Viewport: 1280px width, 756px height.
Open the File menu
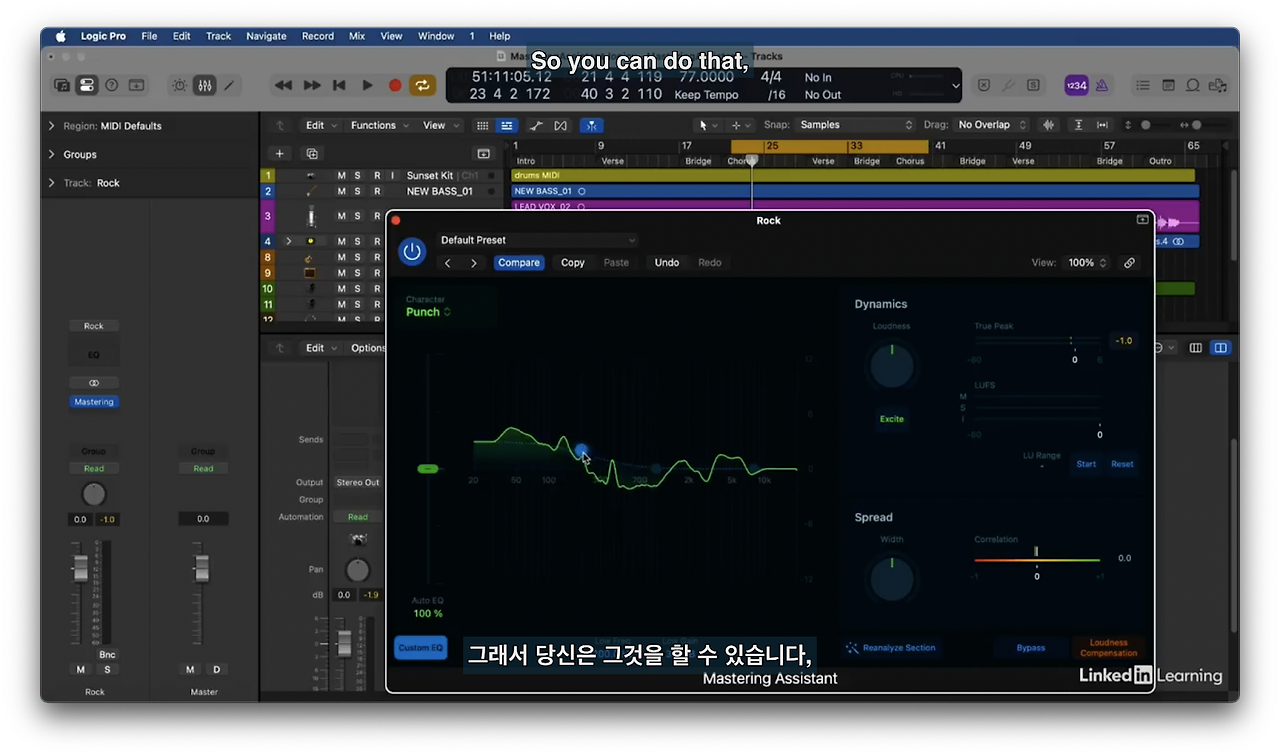(x=149, y=36)
